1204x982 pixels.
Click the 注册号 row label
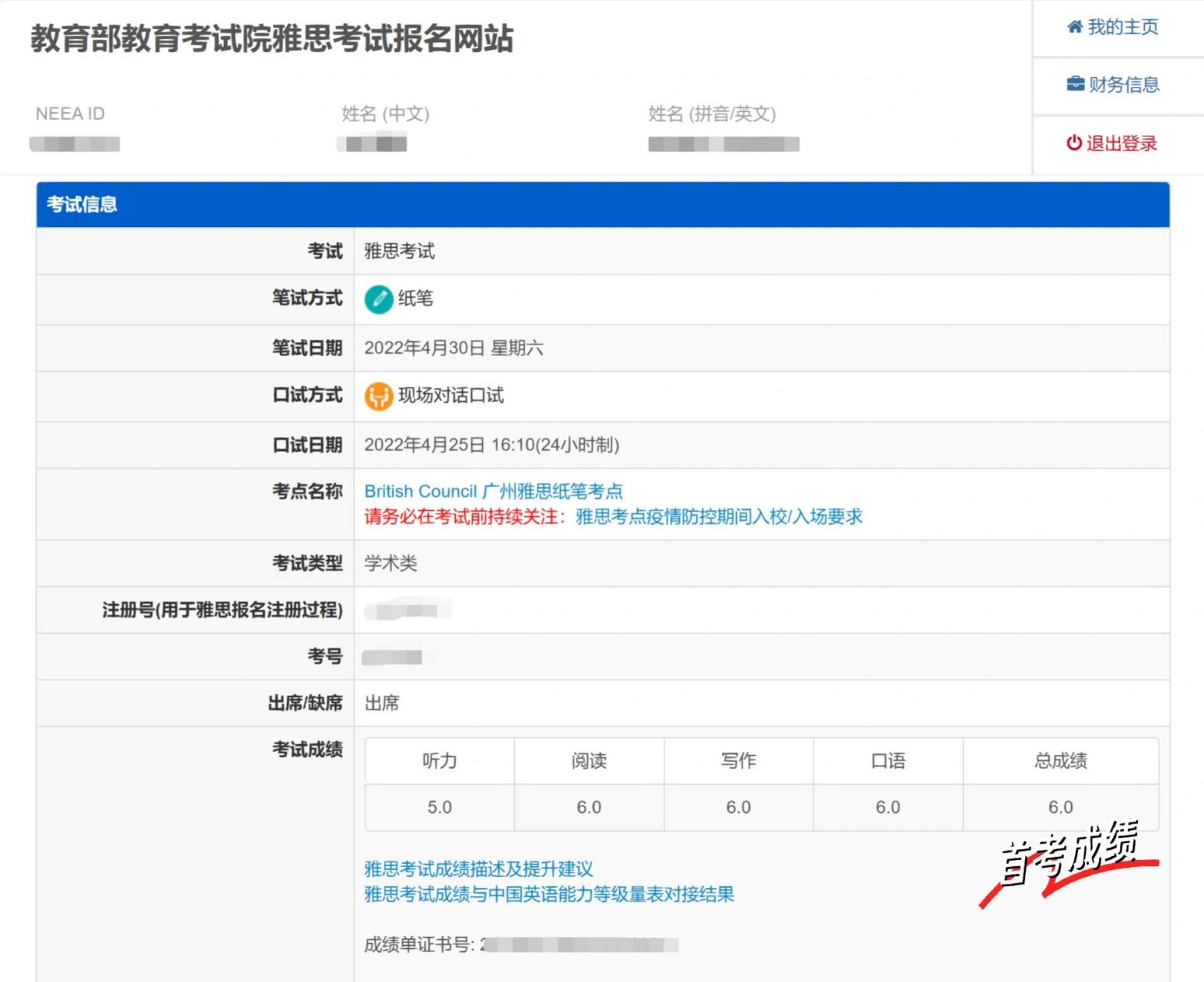point(223,611)
